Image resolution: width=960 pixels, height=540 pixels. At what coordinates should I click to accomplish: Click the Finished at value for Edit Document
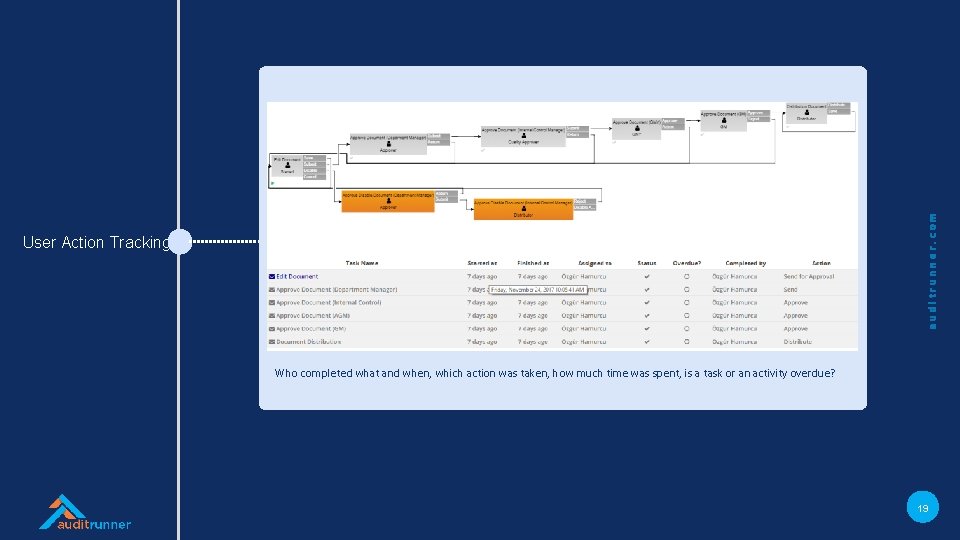(x=533, y=277)
